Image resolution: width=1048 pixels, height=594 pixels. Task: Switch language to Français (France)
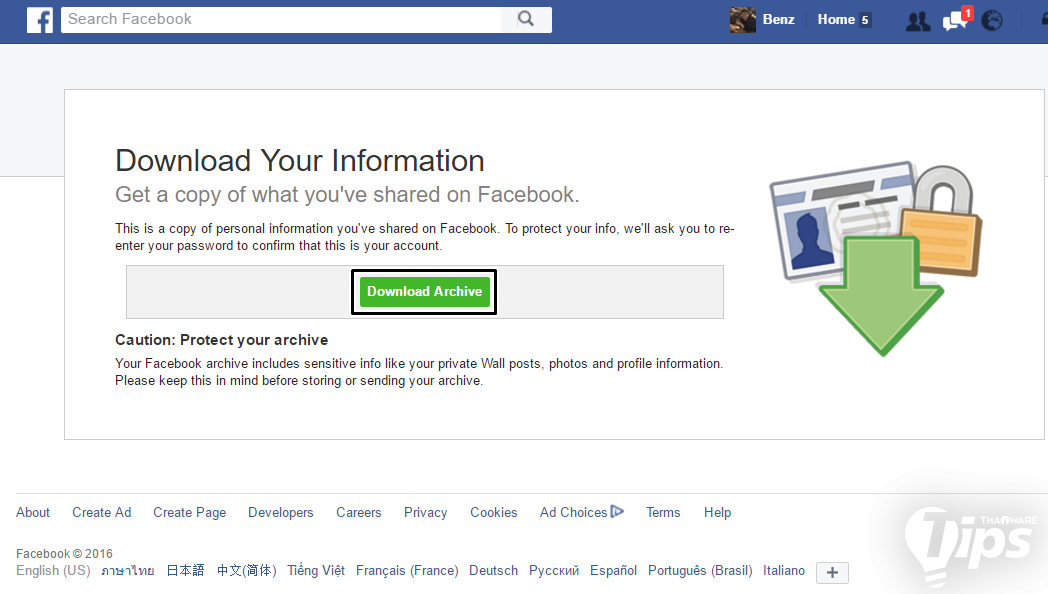pyautogui.click(x=407, y=571)
